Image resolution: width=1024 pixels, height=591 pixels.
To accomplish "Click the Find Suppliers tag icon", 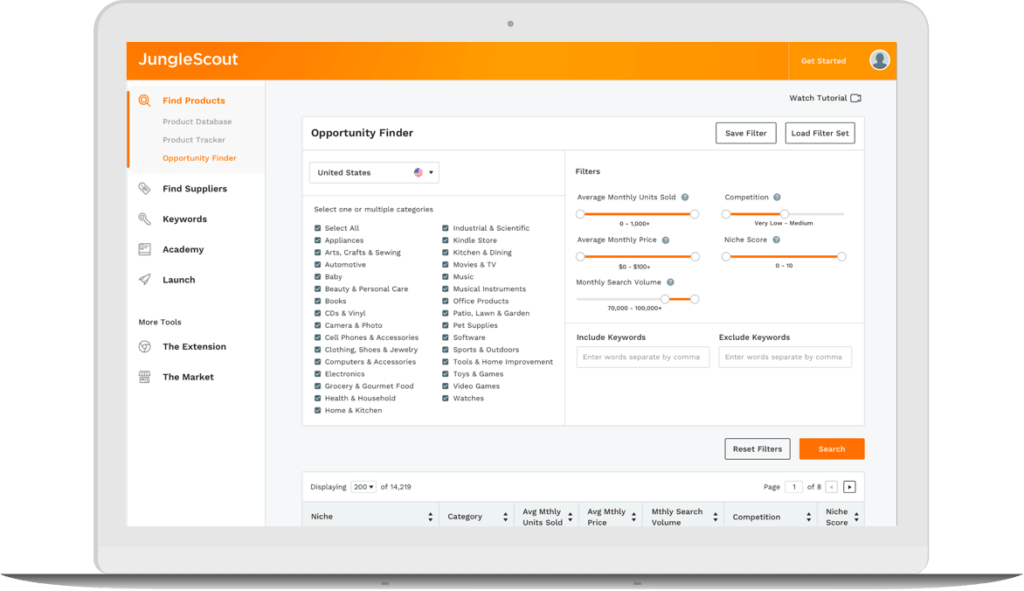I will 144,189.
